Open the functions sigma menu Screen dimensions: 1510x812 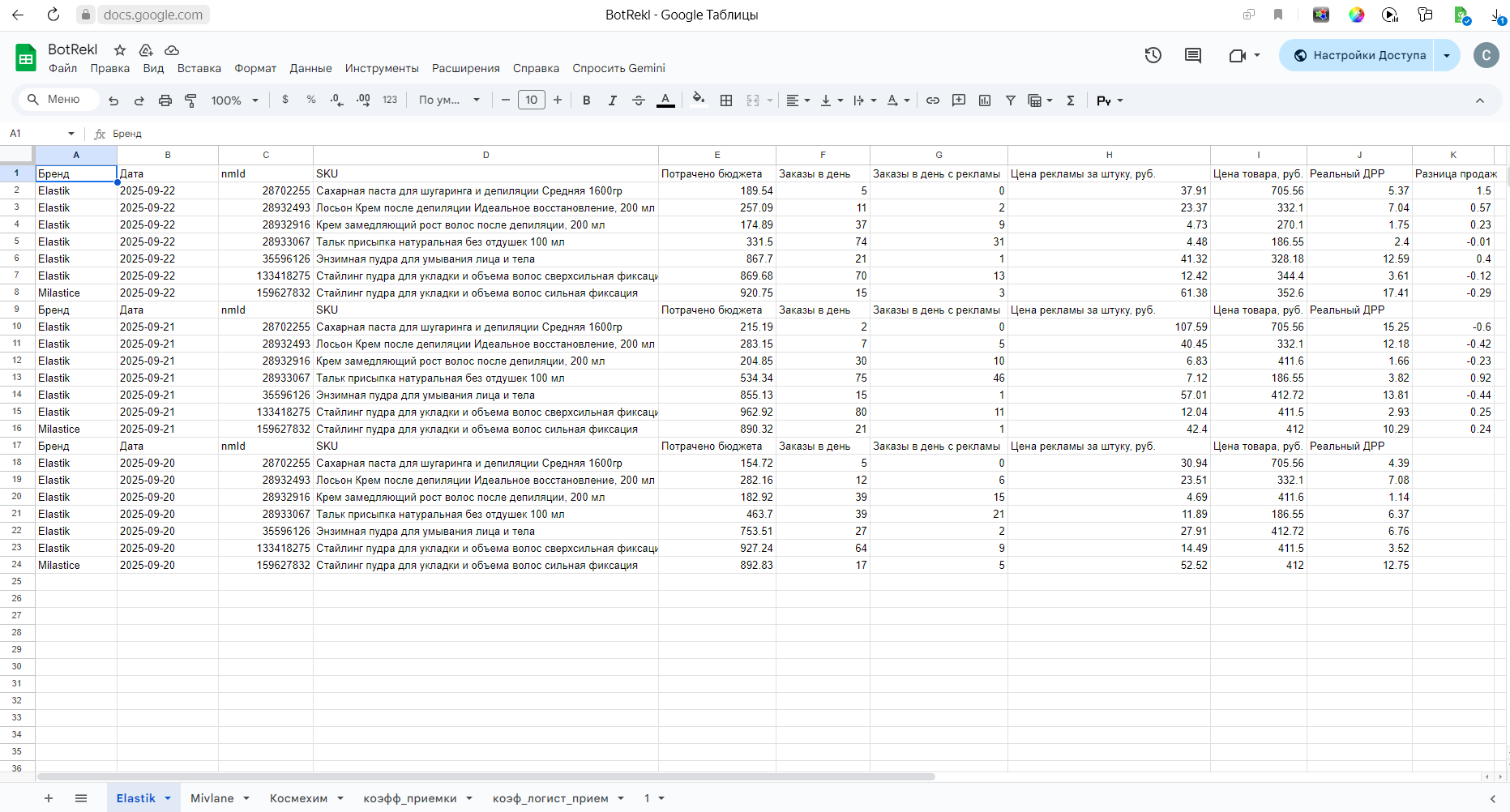(x=1071, y=100)
